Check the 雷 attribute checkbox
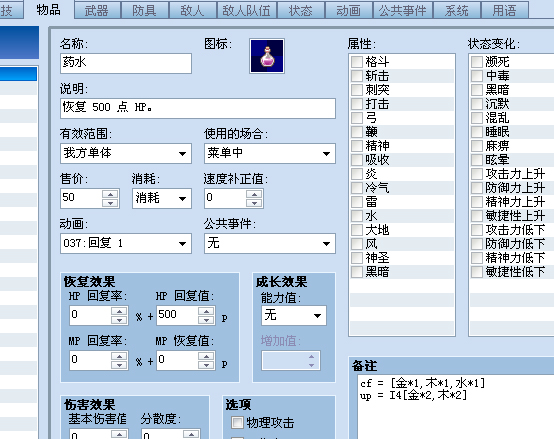554x439 pixels. (x=357, y=202)
